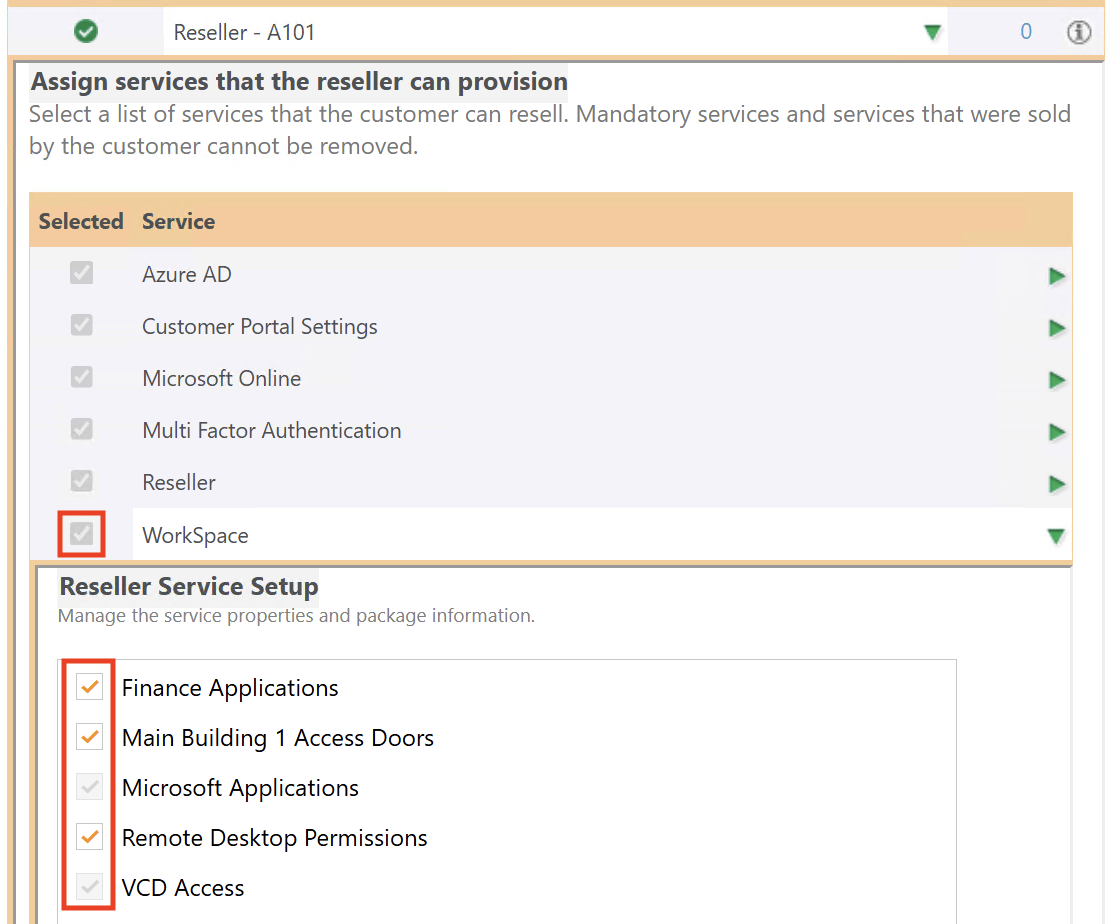Image resolution: width=1112 pixels, height=924 pixels.
Task: Click the Microsoft Applications checkbox
Action: click(90, 787)
